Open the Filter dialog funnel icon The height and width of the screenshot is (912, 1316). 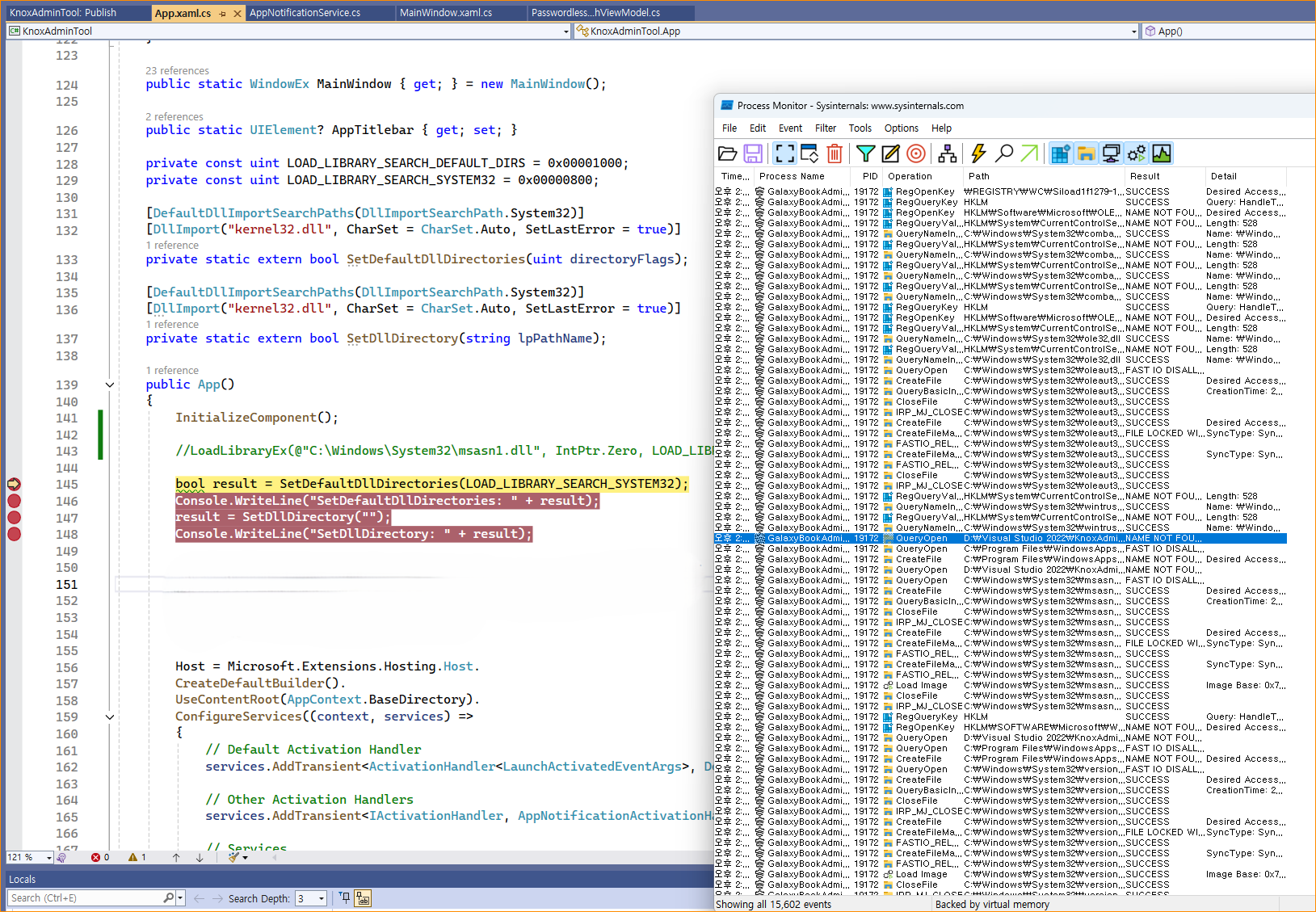pyautogui.click(x=864, y=153)
